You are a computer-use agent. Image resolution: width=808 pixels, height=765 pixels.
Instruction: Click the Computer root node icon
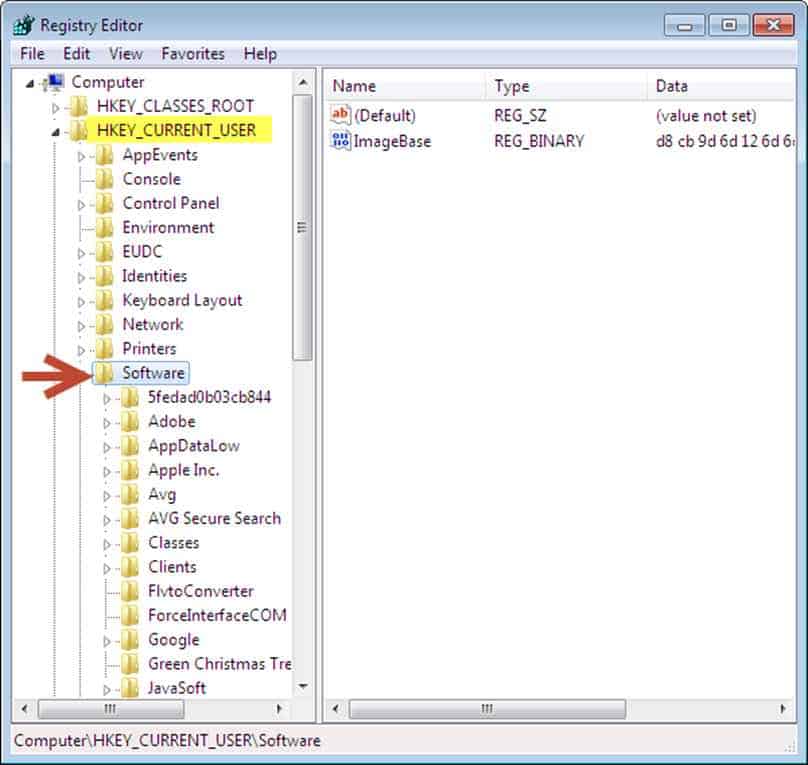tap(54, 82)
